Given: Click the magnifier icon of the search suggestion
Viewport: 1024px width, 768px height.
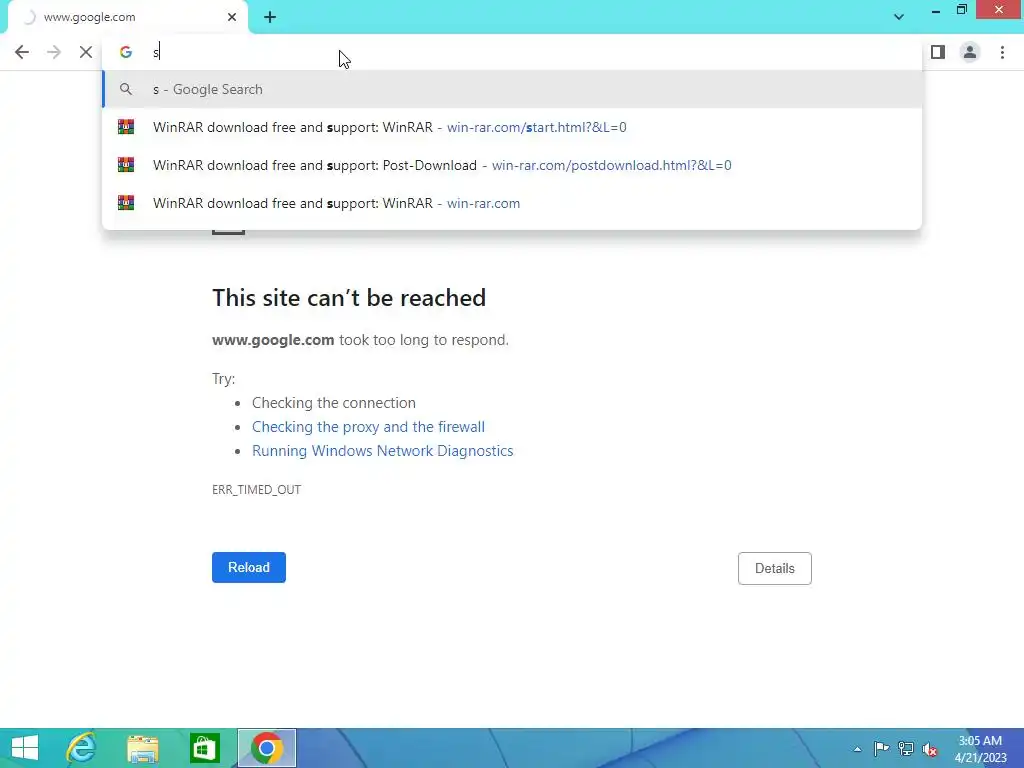Looking at the screenshot, I should pos(125,89).
